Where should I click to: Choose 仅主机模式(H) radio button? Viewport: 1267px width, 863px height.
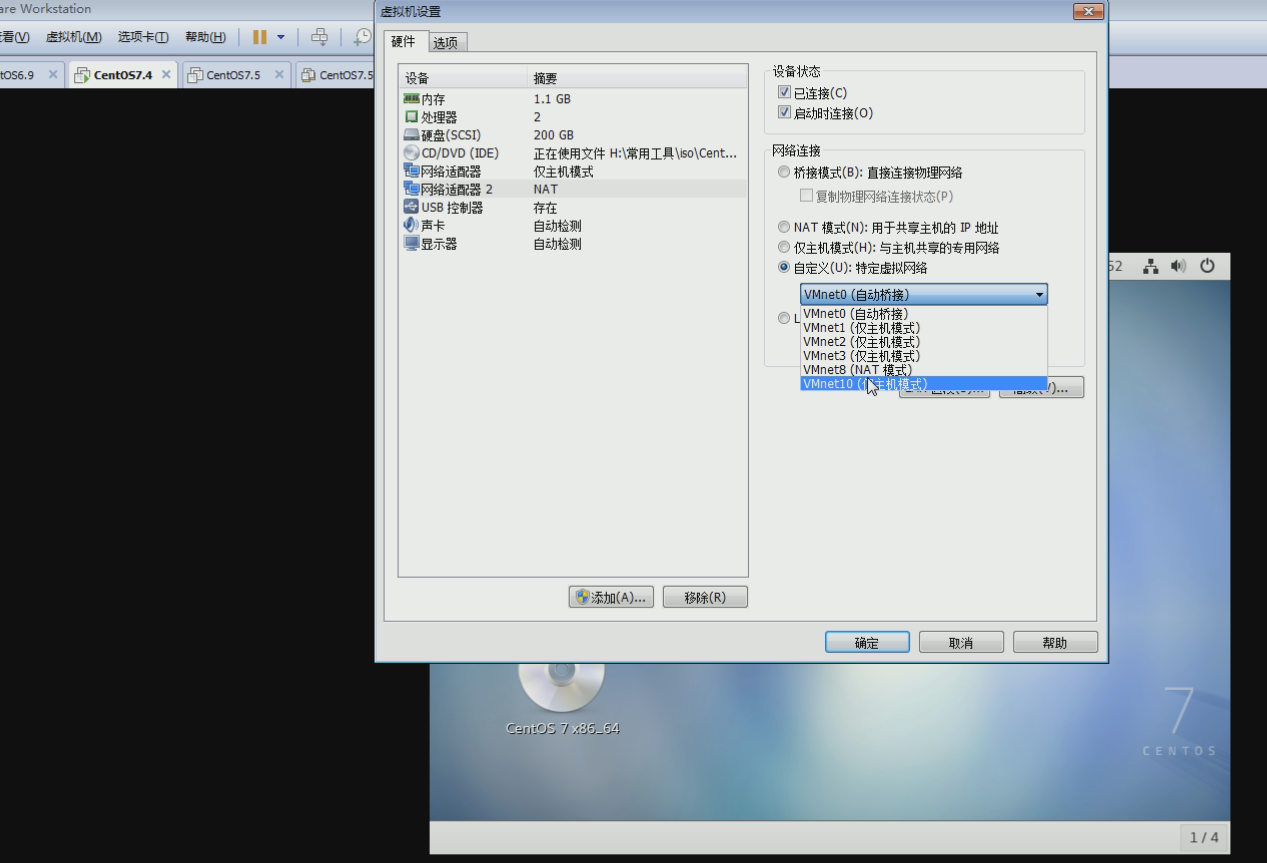click(784, 247)
